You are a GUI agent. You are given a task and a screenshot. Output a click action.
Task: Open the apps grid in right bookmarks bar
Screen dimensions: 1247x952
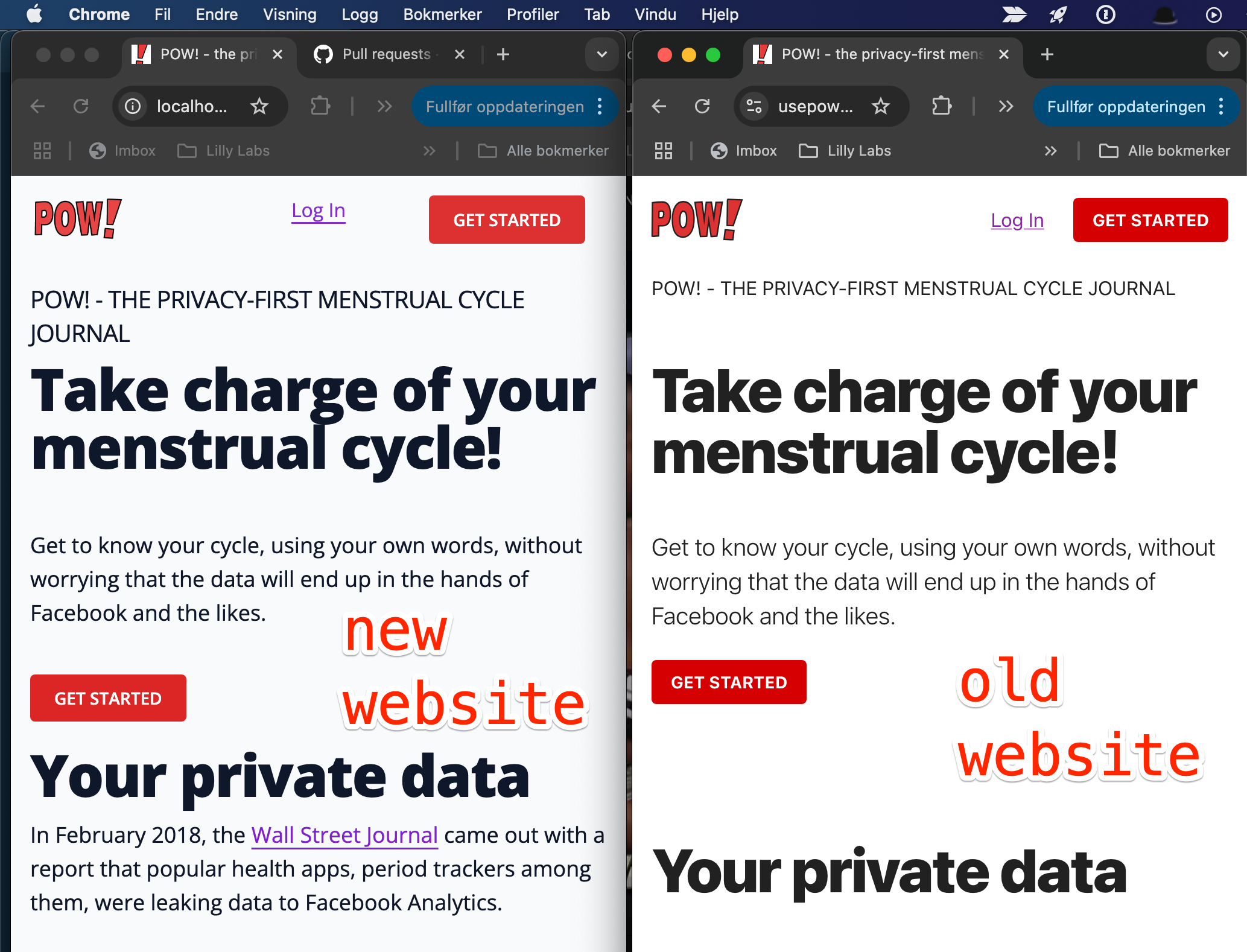[x=664, y=151]
